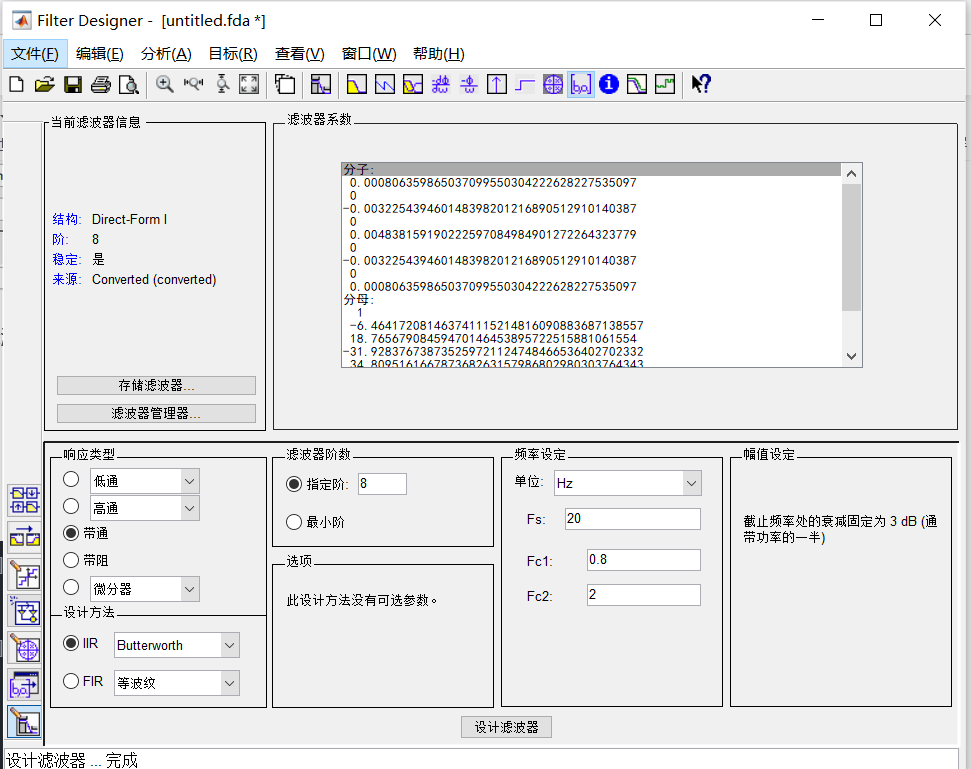Open the 滤波器管理器 dialog
This screenshot has width=971, height=769.
155,413
